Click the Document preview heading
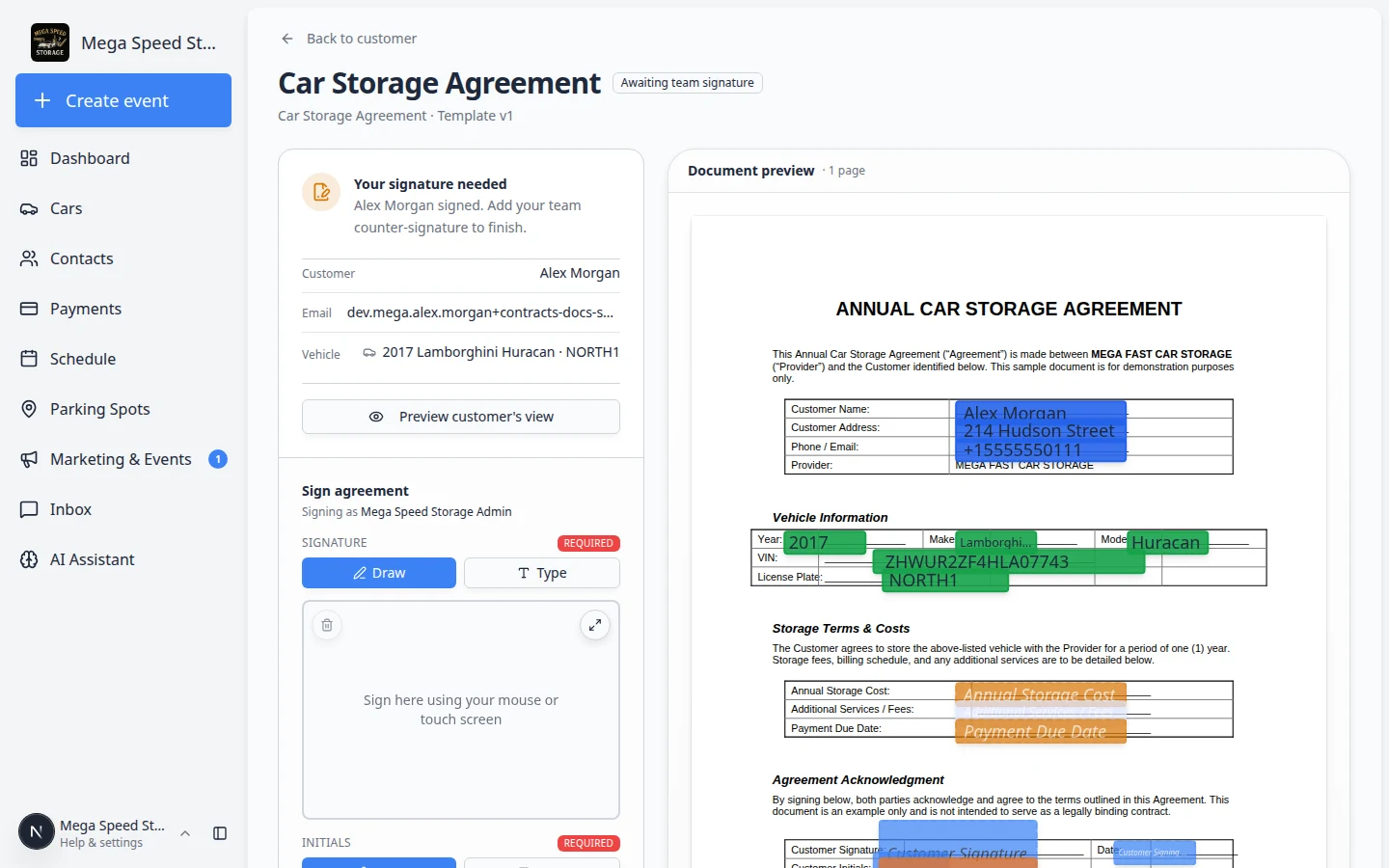Image resolution: width=1389 pixels, height=868 pixels. (751, 171)
